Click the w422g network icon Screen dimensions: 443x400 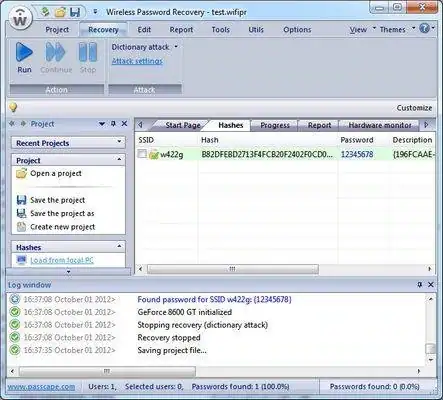[154, 154]
